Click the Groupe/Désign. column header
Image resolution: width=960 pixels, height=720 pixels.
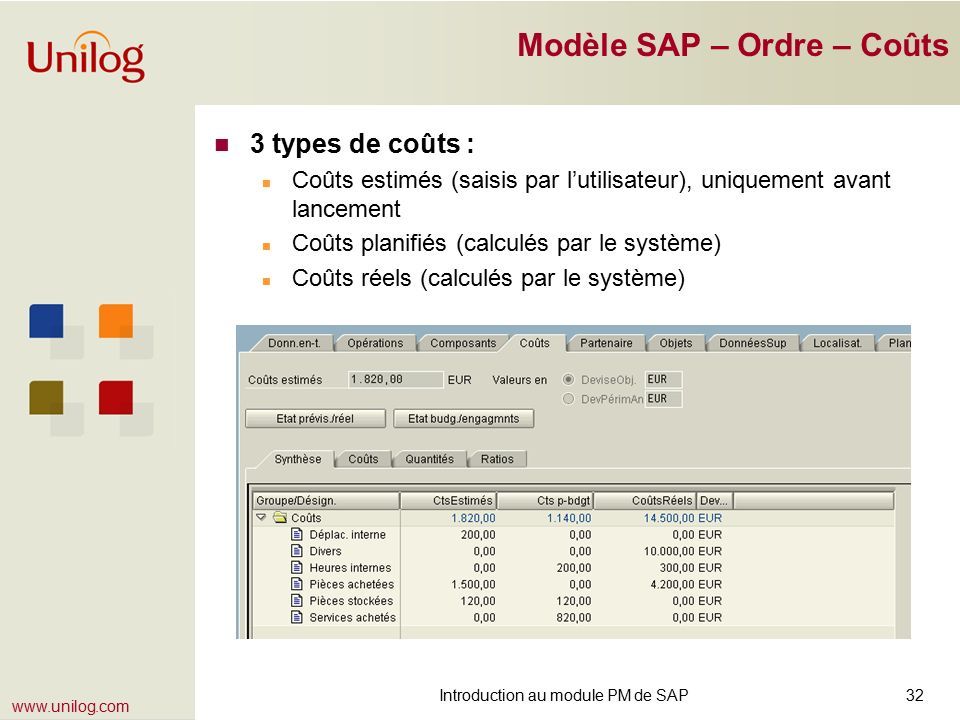(x=326, y=501)
